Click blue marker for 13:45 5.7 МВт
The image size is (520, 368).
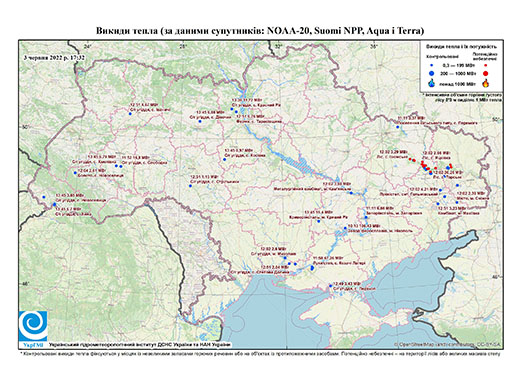point(55,204)
